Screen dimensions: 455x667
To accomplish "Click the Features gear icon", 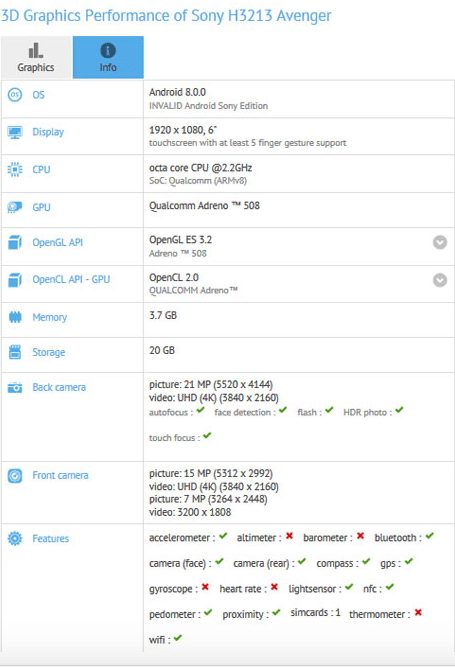I will coord(15,539).
